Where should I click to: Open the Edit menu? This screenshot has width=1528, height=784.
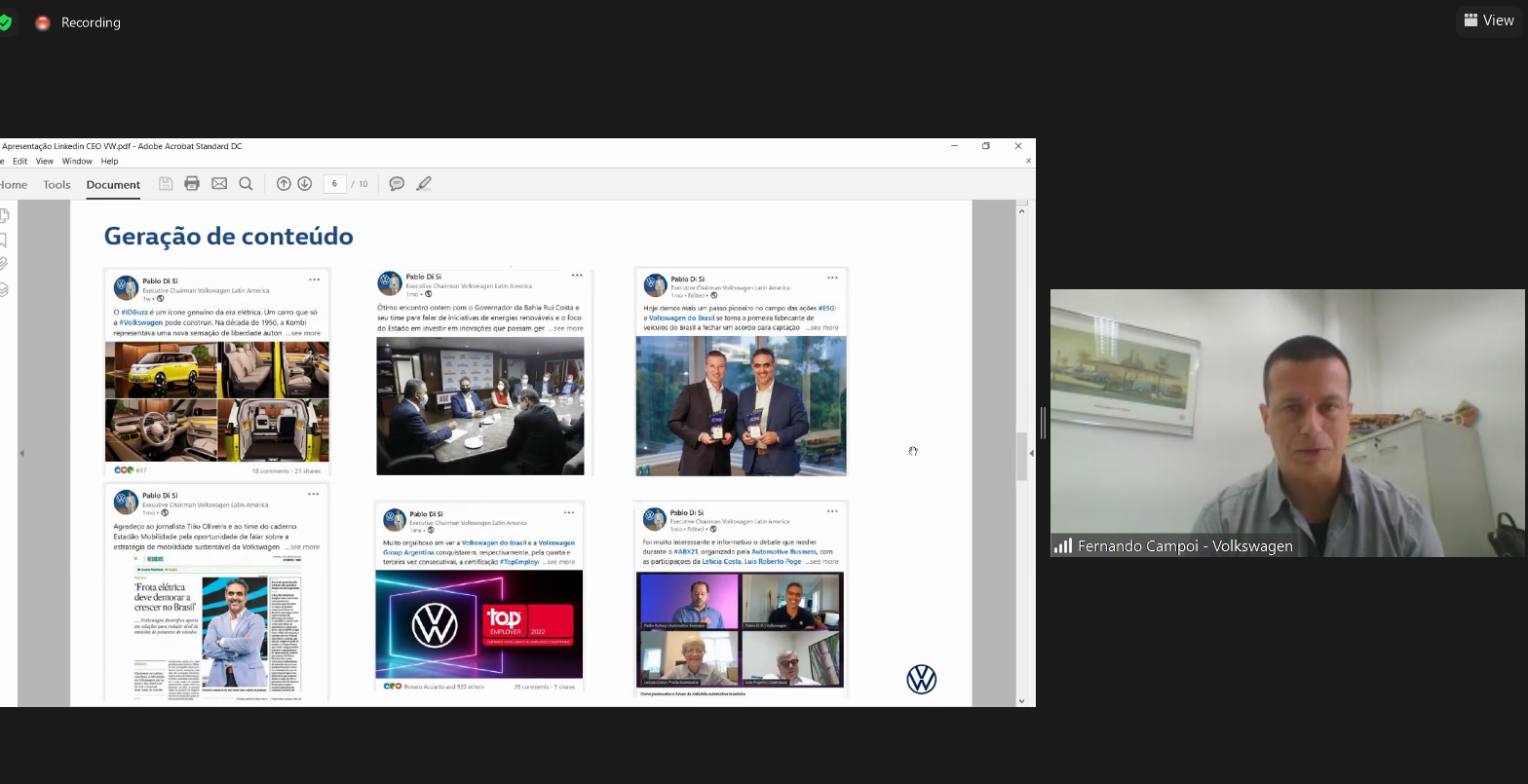[19, 162]
